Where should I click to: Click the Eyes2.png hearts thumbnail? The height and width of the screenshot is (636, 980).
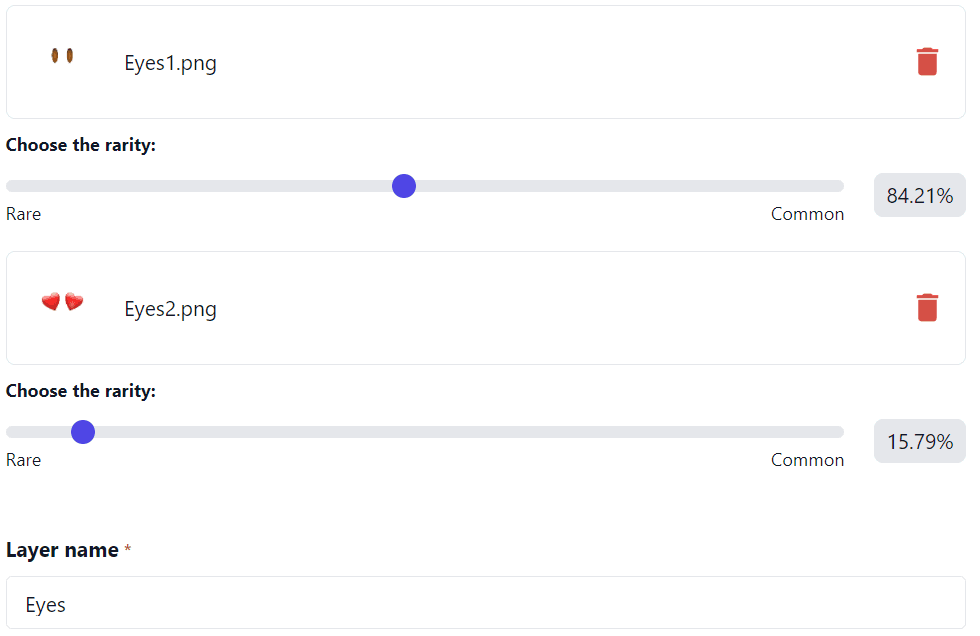point(62,301)
